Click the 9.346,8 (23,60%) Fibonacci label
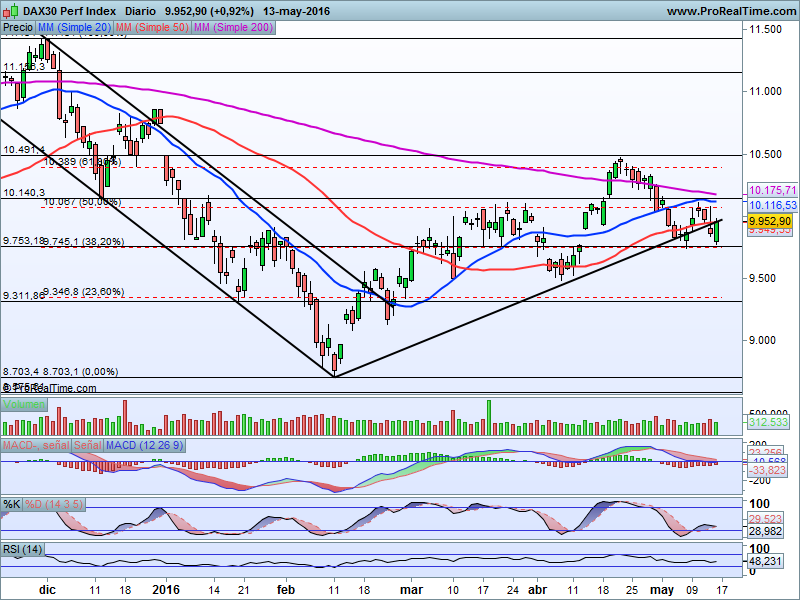Screen dimensions: 800x600 [x=84, y=291]
